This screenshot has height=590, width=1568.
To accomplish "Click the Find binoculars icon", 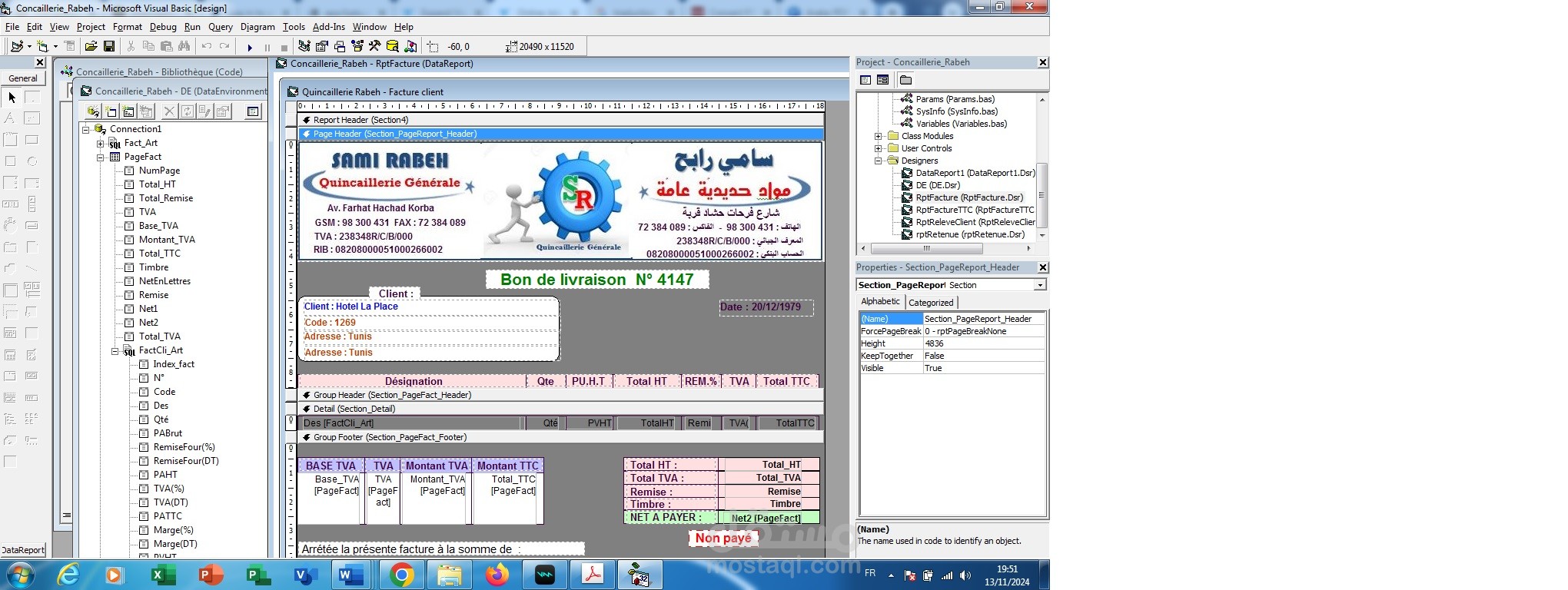I will [x=184, y=46].
